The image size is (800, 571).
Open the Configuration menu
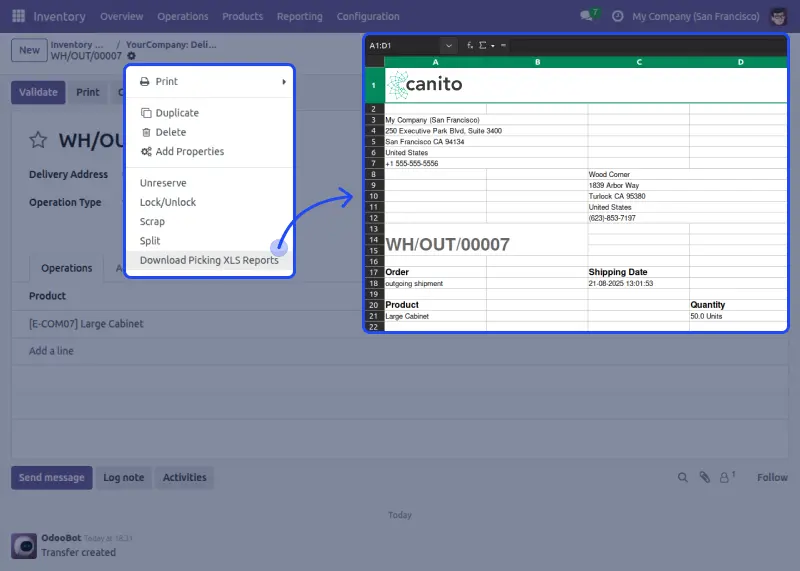coord(368,16)
